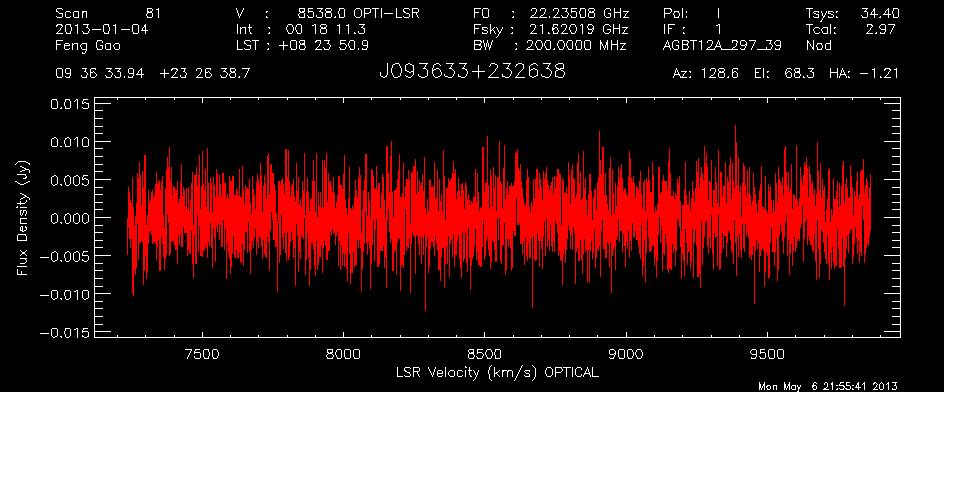Select the F0 frequency 22.23508 GHz

click(579, 13)
